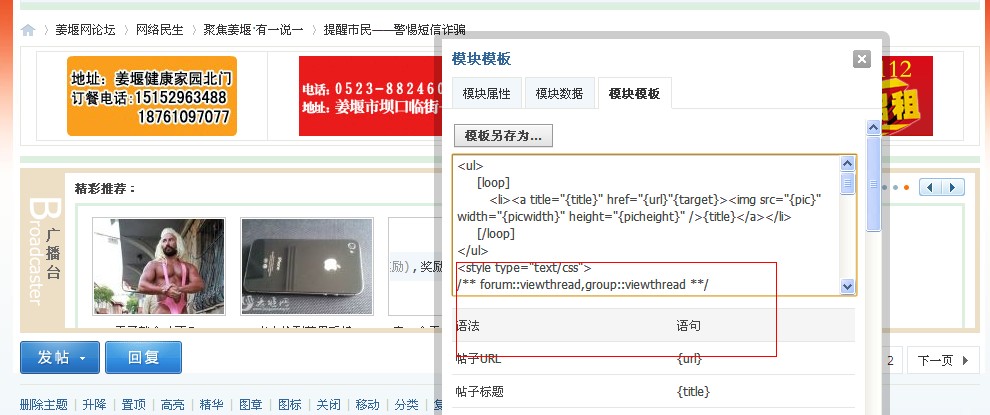
Task: Open the red 0523 phone number ad banner
Action: pos(369,96)
